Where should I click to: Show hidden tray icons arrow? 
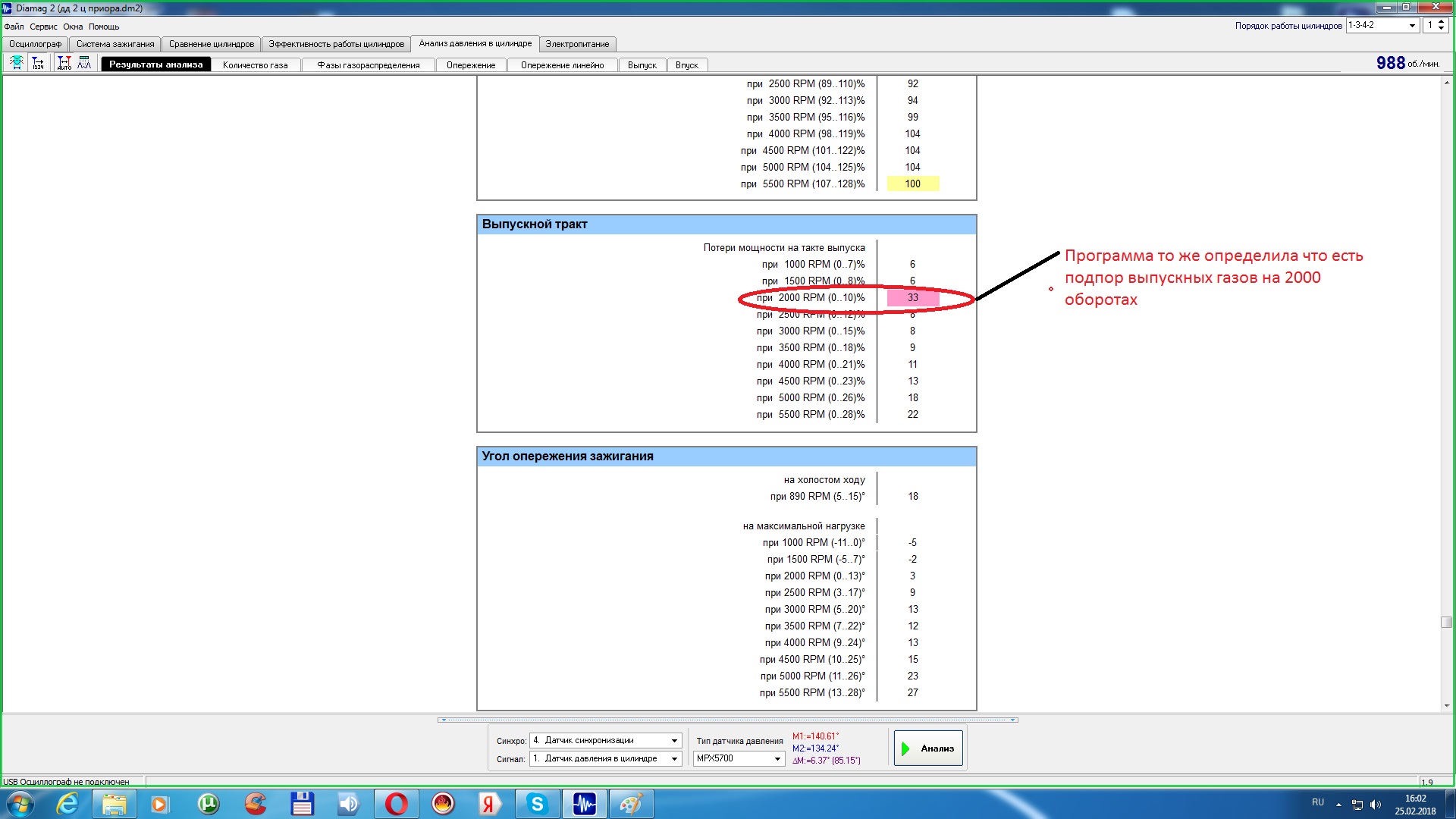(x=1338, y=805)
